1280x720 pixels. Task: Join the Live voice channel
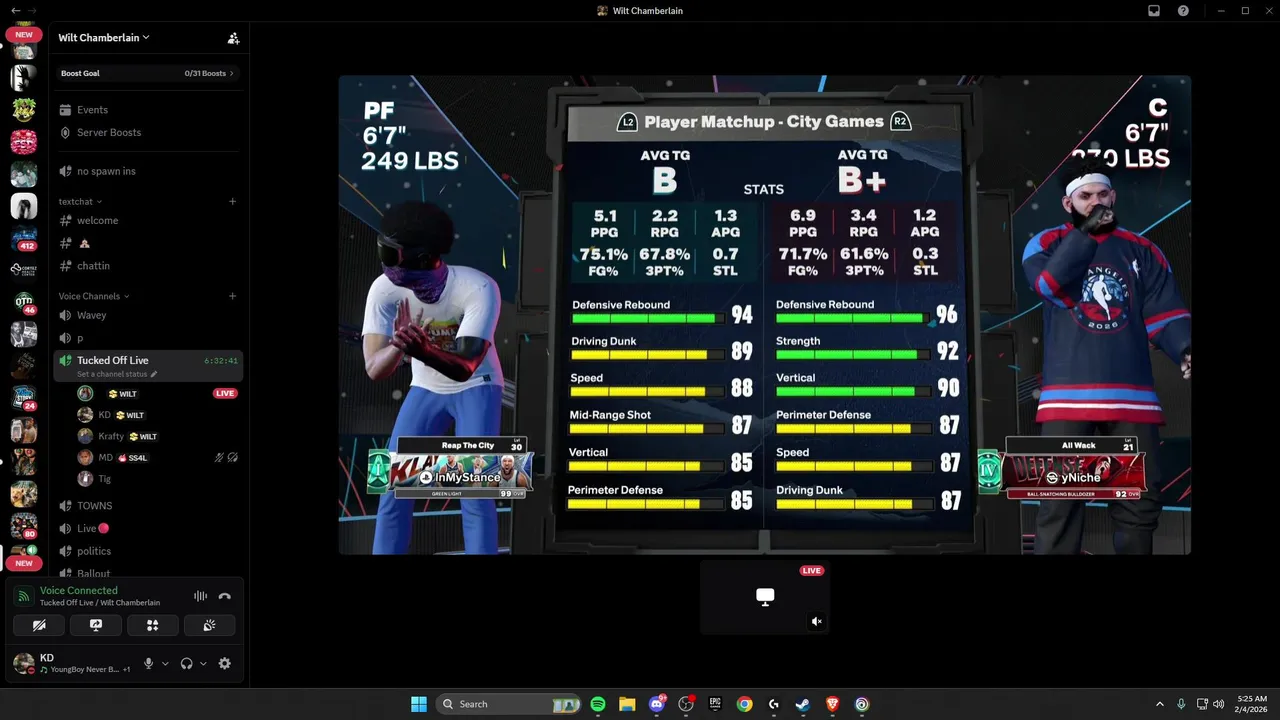pyautogui.click(x=148, y=528)
